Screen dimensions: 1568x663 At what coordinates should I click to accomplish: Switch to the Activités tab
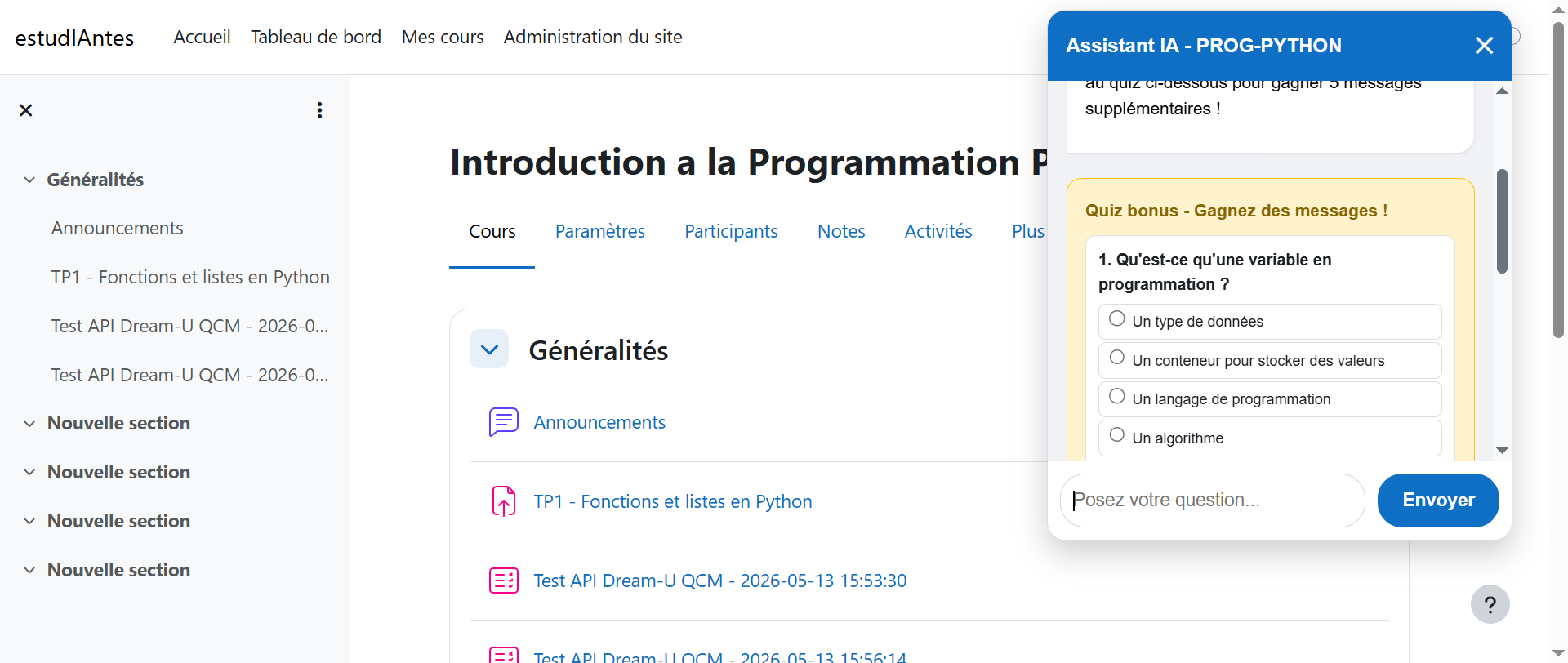(938, 232)
